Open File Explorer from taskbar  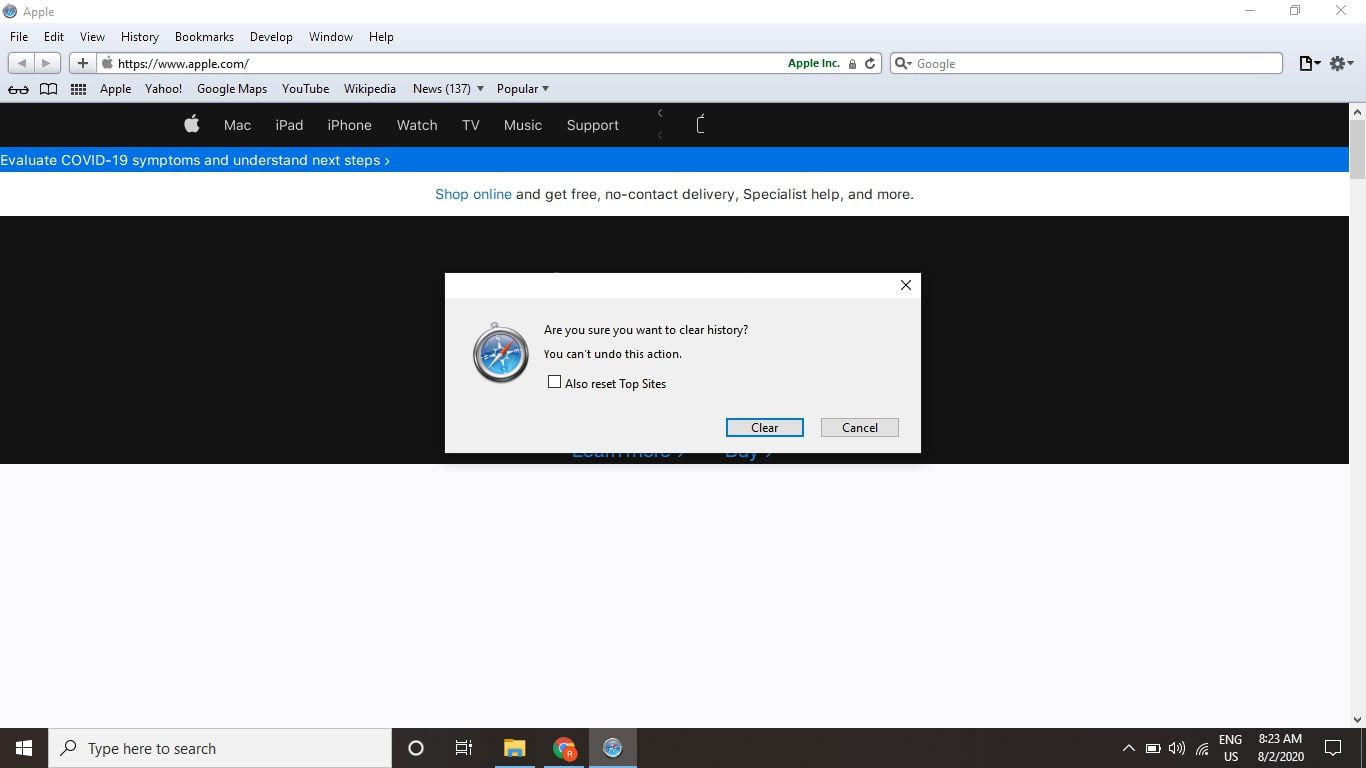[x=514, y=748]
